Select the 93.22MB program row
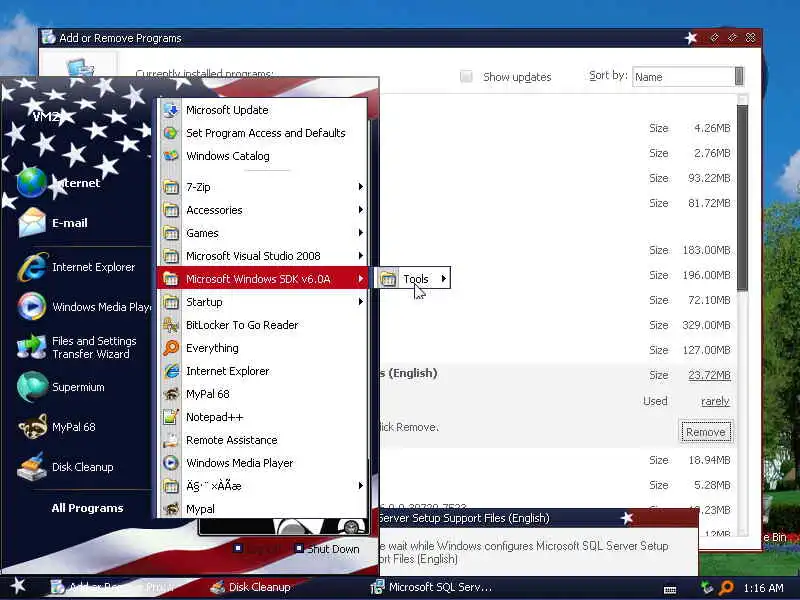 pyautogui.click(x=558, y=178)
